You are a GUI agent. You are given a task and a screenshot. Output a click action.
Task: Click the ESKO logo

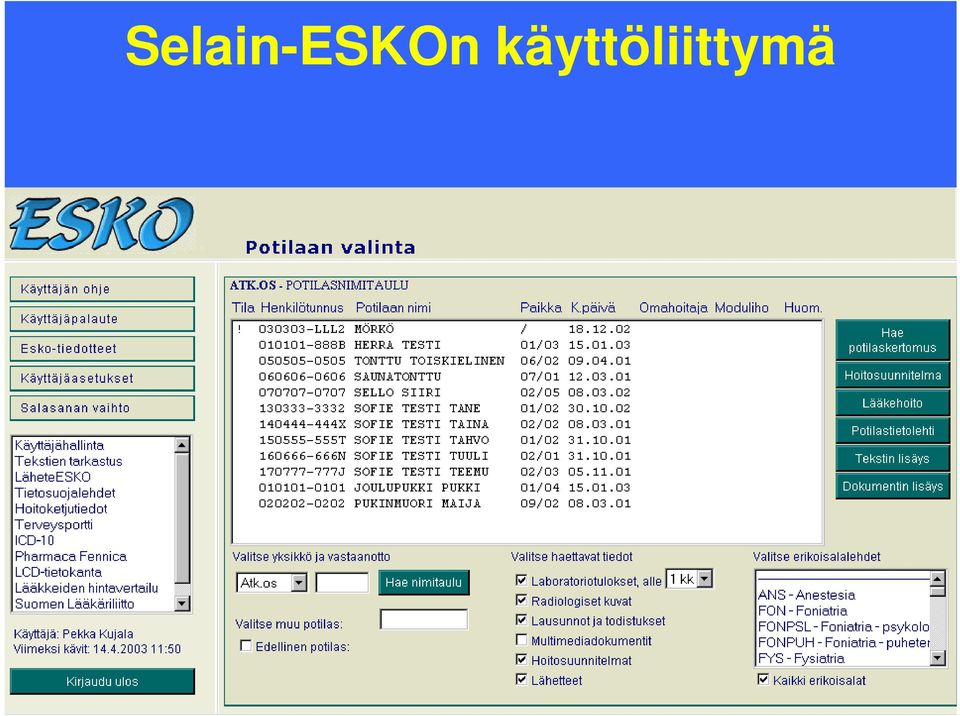[102, 224]
